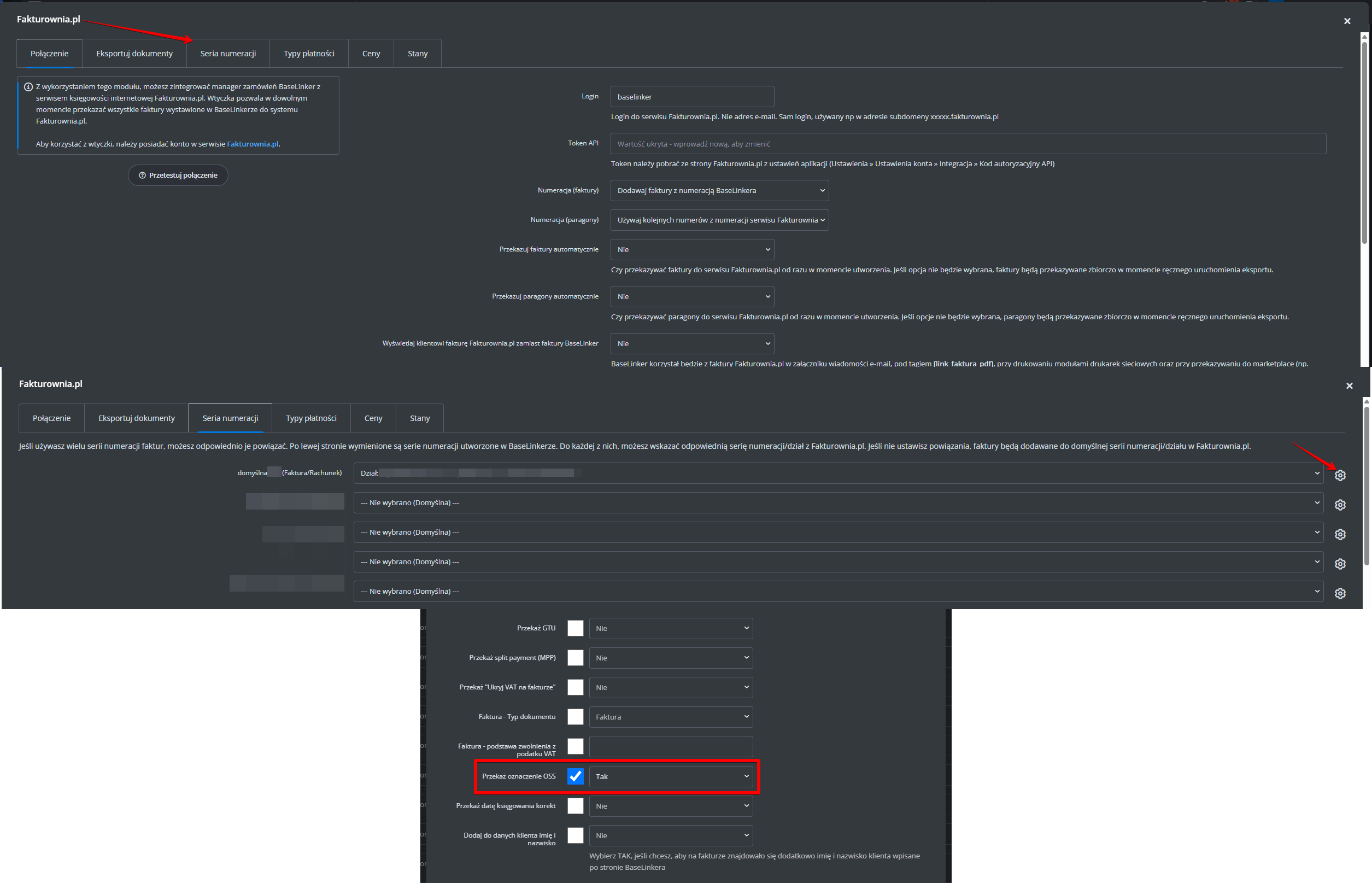Open gear settings on fourth series row
Screen dimensions: 1372x883
coord(1340,564)
